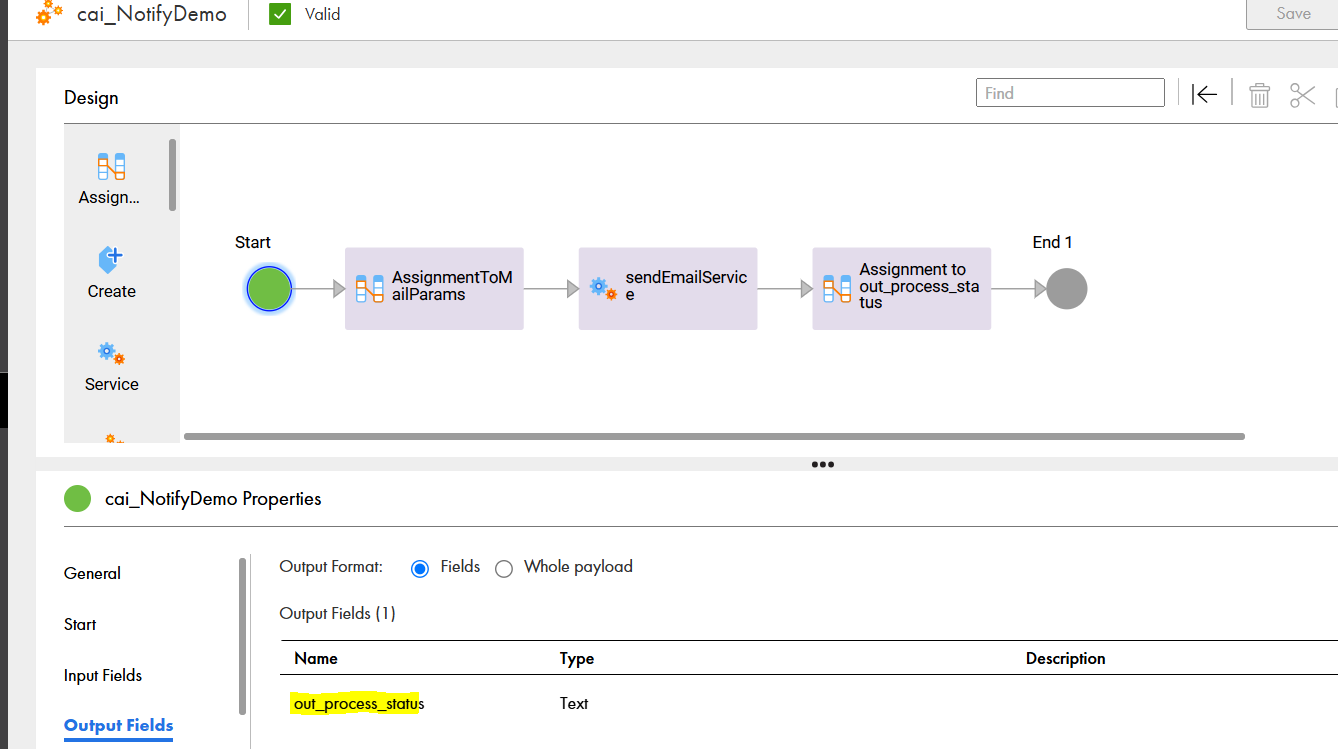Click the Save button
Viewport: 1338px width, 749px height.
[x=1292, y=14]
